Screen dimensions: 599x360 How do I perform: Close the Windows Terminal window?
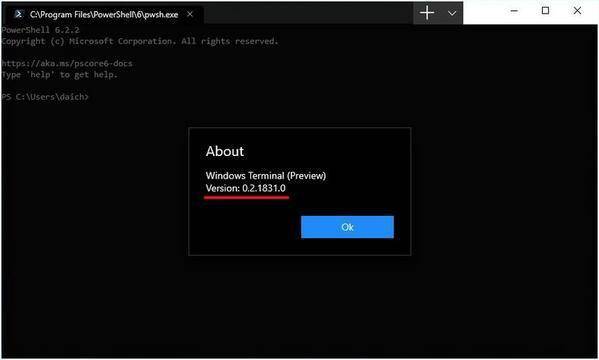point(577,11)
